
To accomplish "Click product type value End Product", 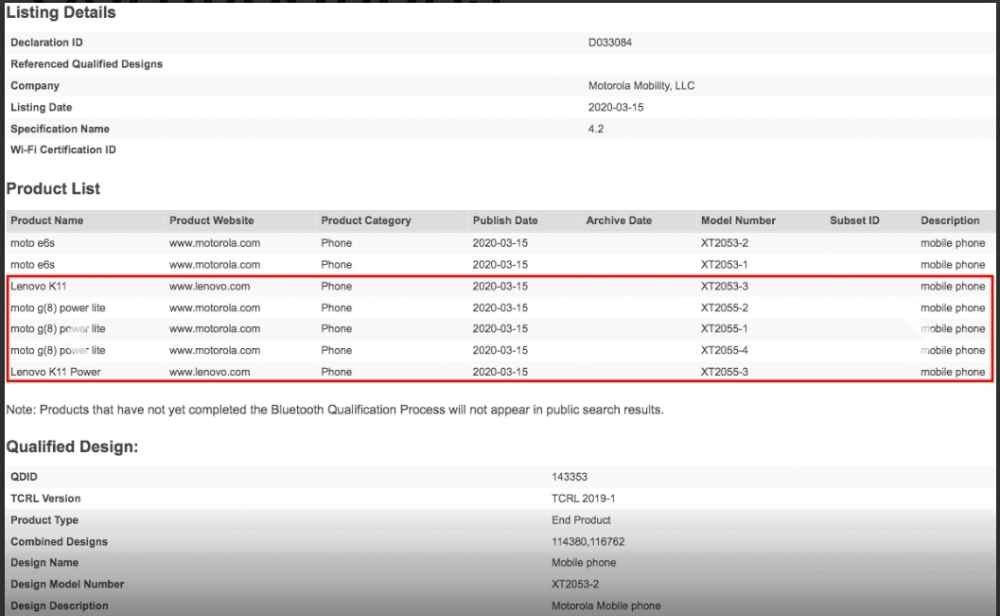I will coord(581,520).
